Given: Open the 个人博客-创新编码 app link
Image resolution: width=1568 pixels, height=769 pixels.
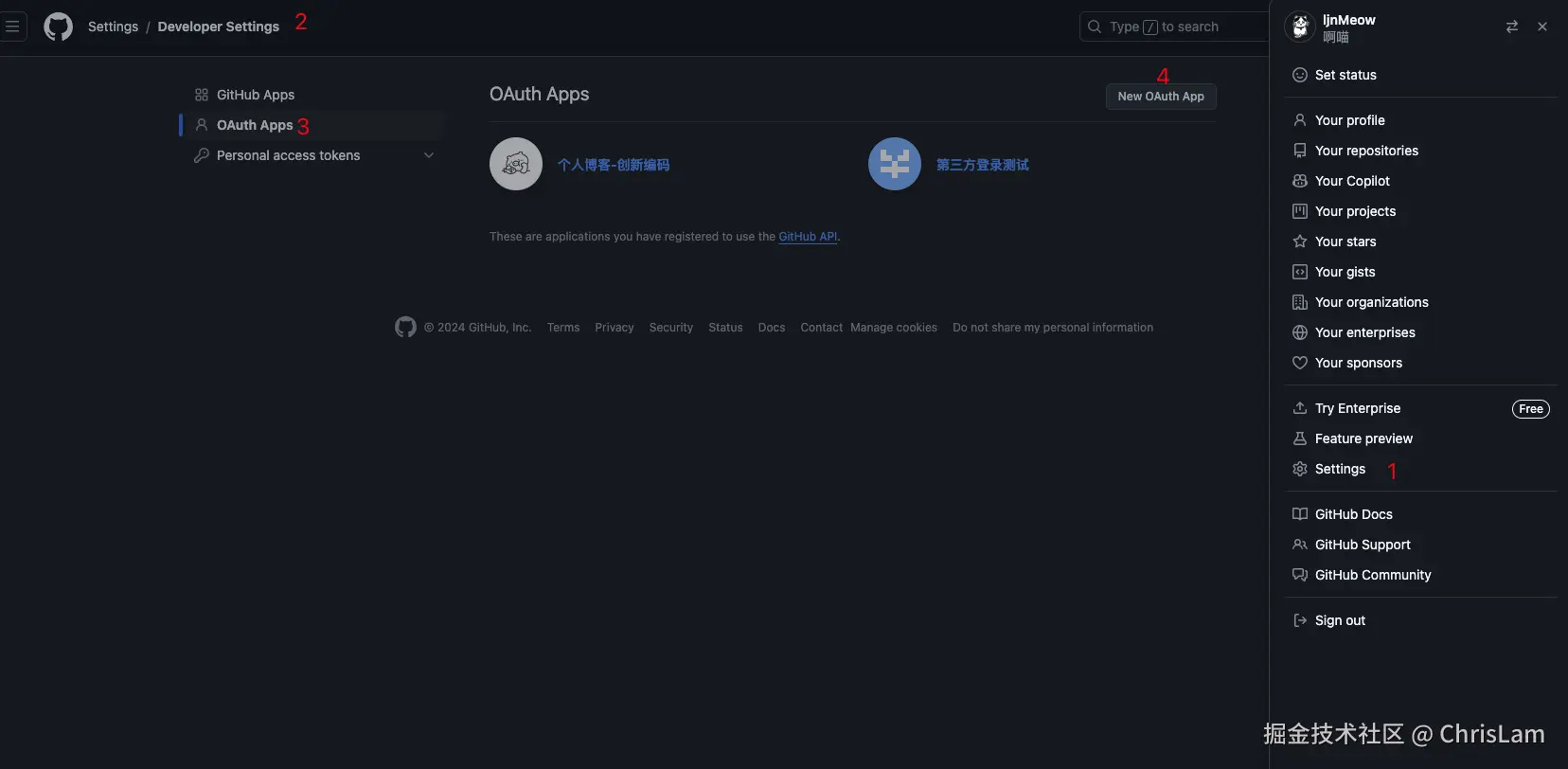Looking at the screenshot, I should click(614, 165).
